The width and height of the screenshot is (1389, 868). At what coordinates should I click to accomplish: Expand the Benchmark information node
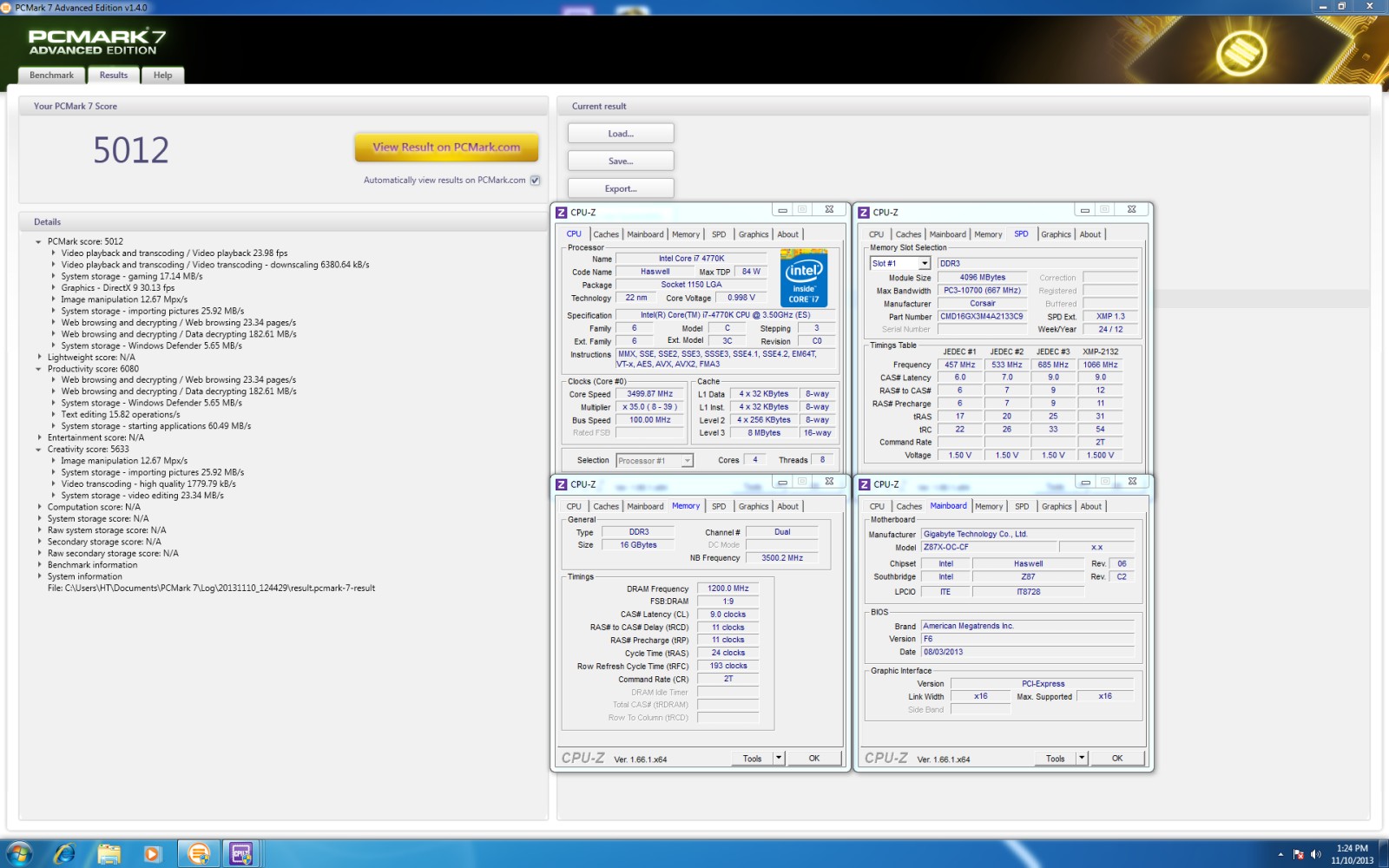tap(38, 565)
